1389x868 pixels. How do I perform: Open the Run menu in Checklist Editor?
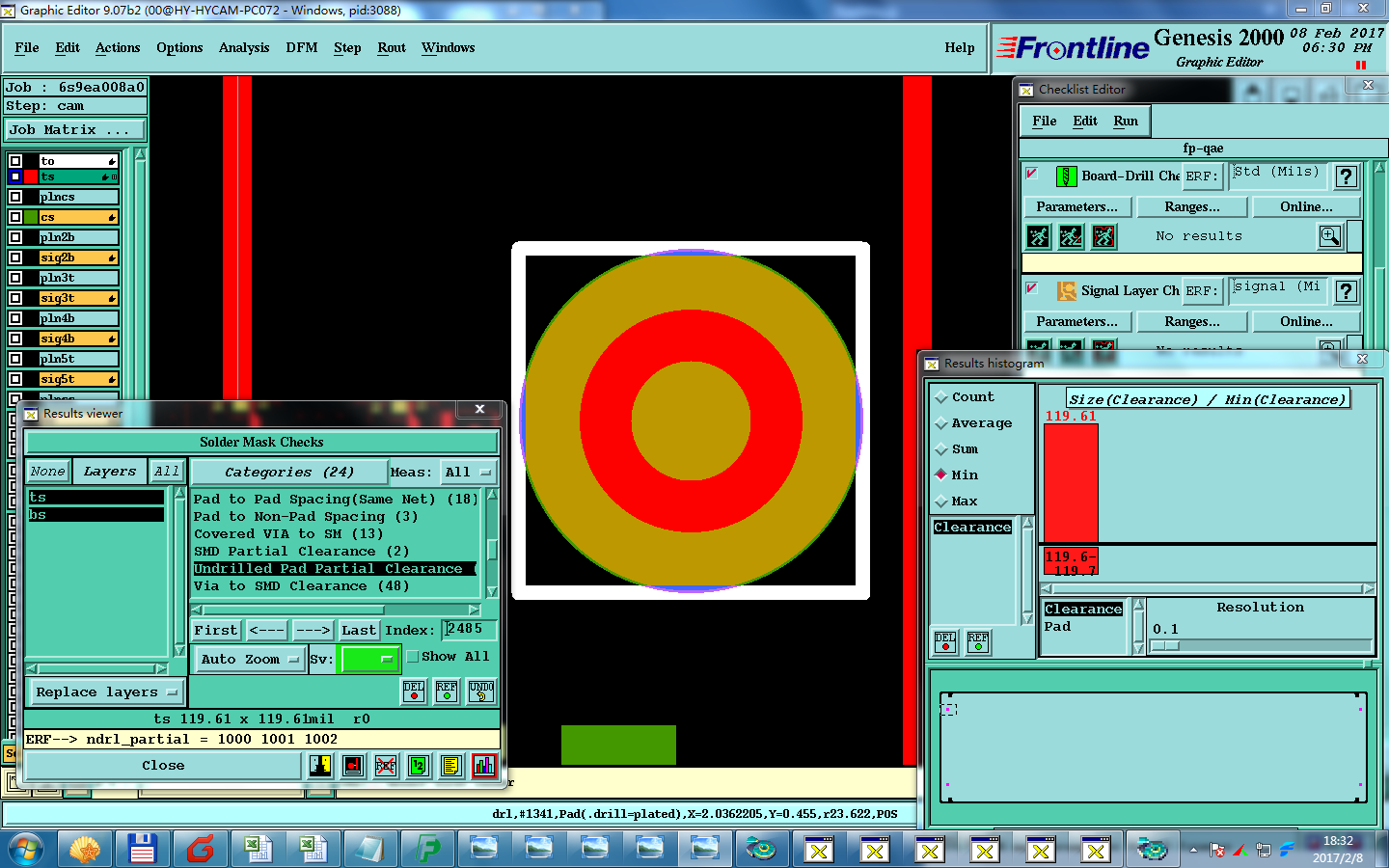click(1126, 122)
